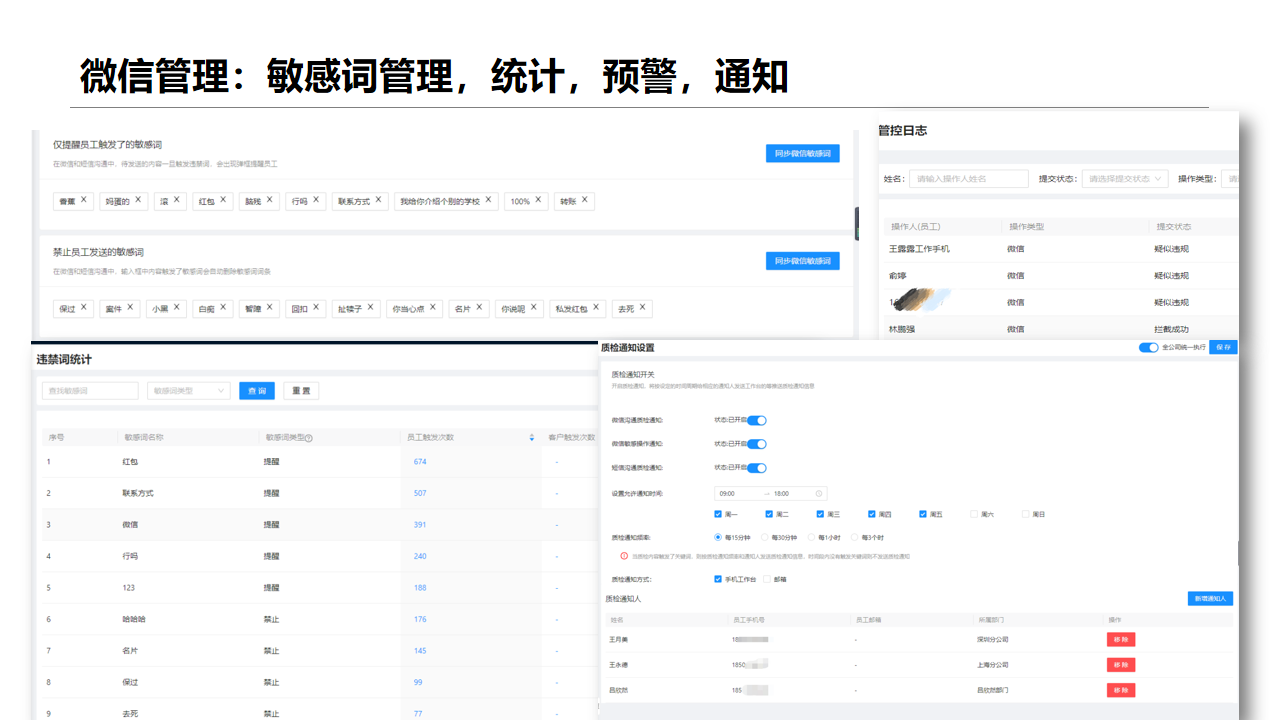Toggle the 微信沟通质检通知 switch
Viewport: 1280px width, 720px height.
click(757, 421)
